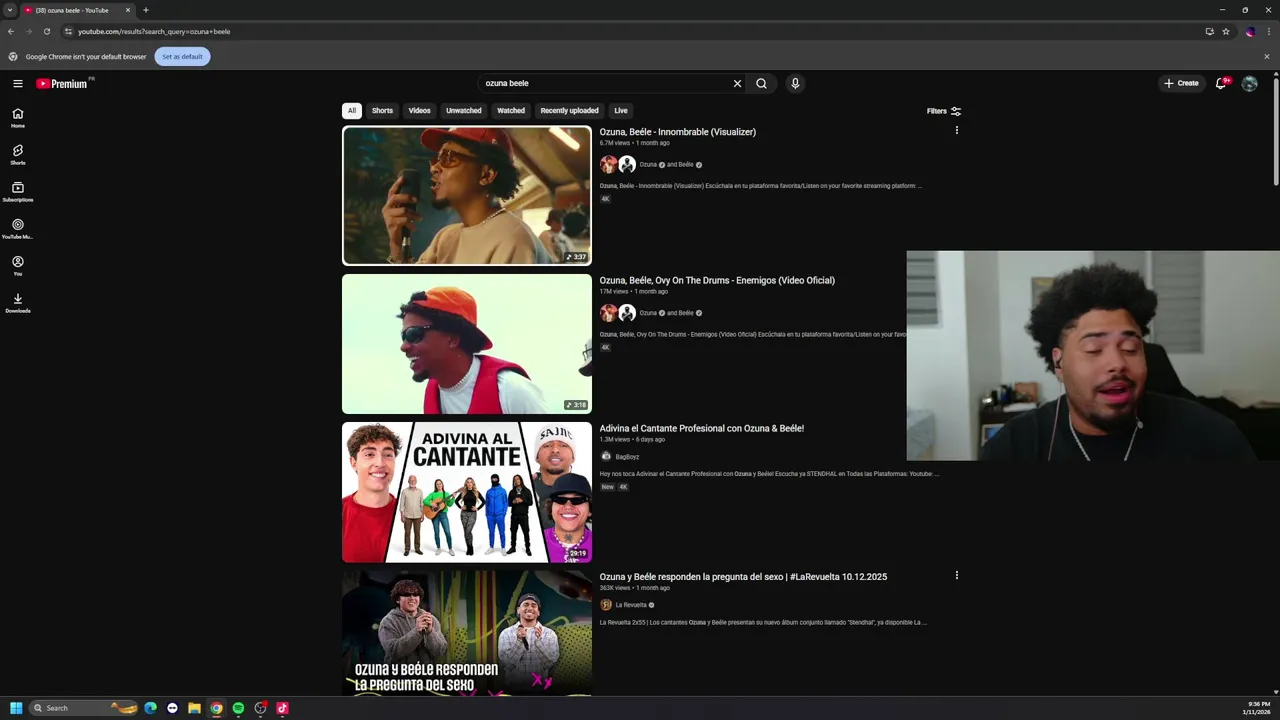The image size is (1280, 720).
Task: Open Adivina el Cantante Profesional title
Action: point(702,428)
